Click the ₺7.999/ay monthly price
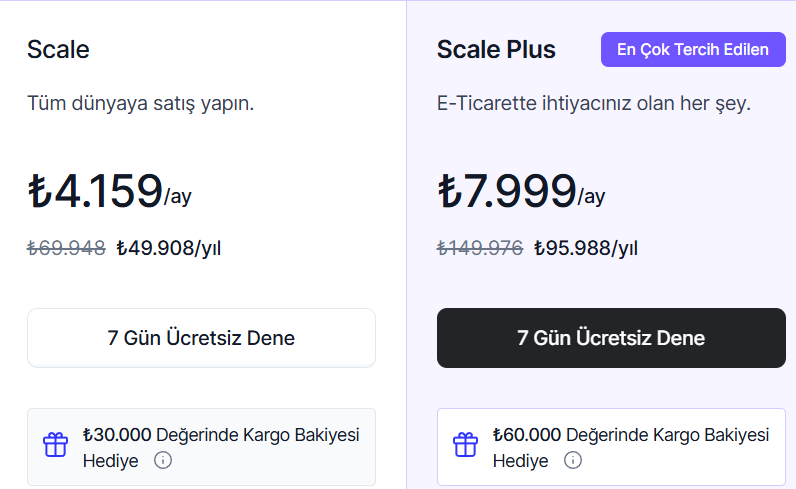Screen dimensions: 796x489 coord(521,191)
